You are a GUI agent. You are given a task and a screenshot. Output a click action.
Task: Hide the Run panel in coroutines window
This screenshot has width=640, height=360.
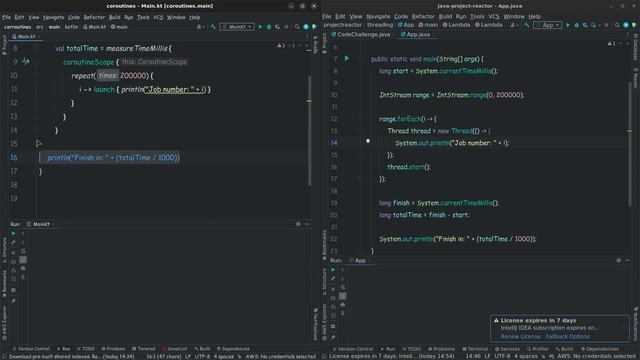point(307,224)
